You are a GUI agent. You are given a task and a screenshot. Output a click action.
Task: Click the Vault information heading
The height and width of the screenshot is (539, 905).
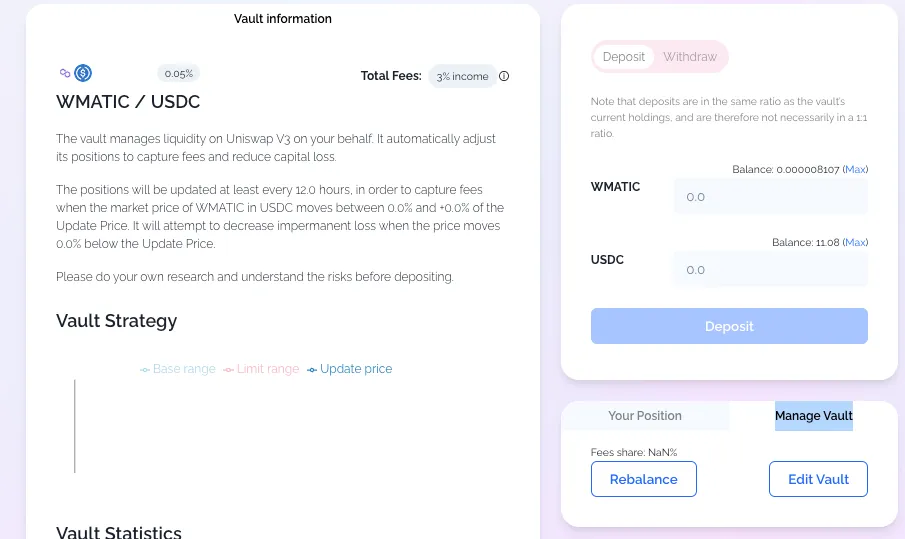(283, 19)
